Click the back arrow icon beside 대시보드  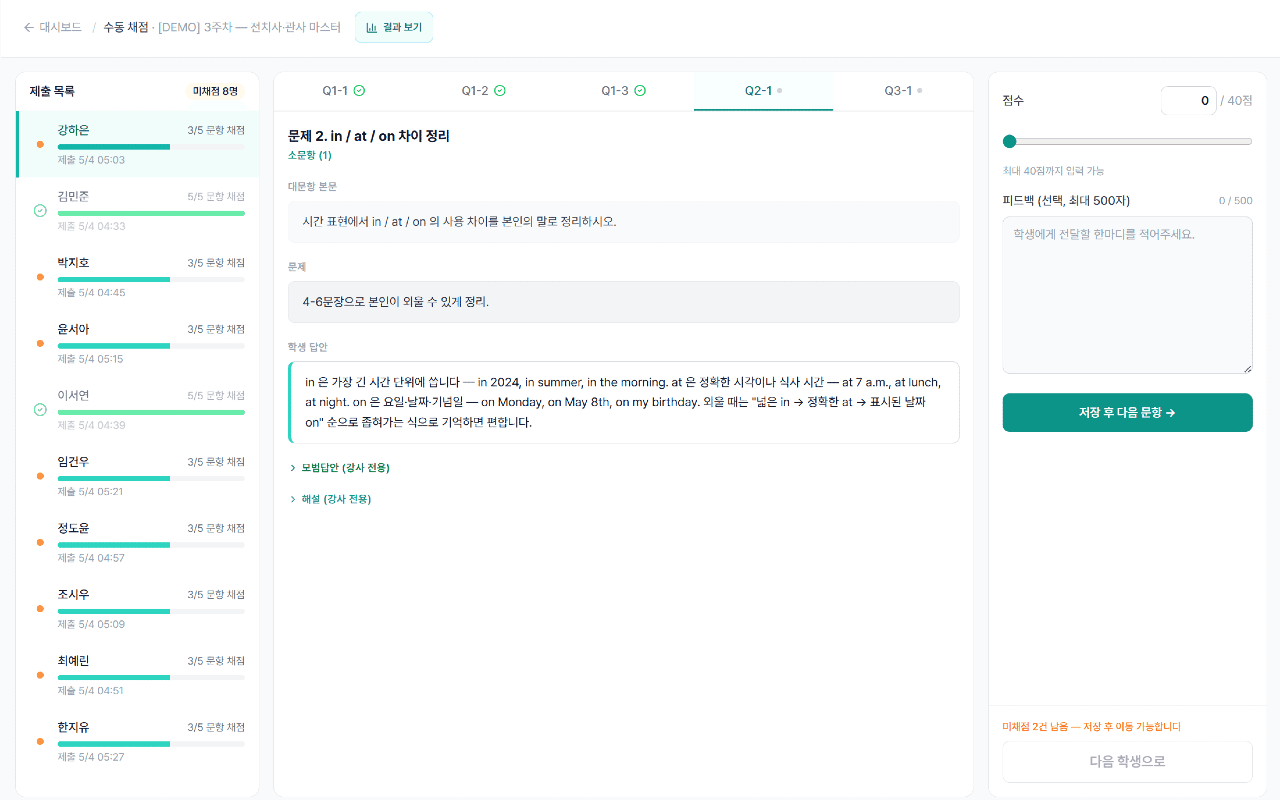pyautogui.click(x=28, y=28)
